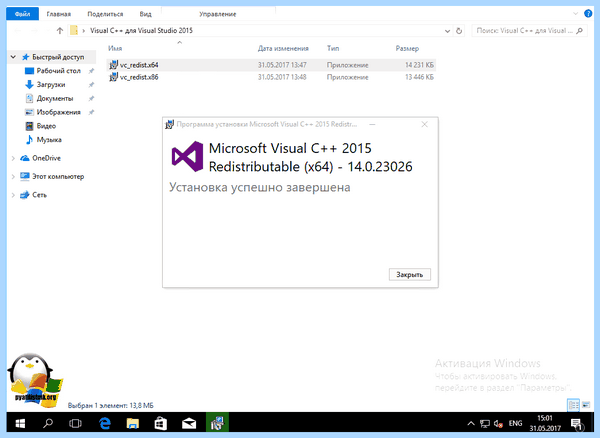
Task: Minimize the installer dialog
Action: pyautogui.click(x=372, y=124)
